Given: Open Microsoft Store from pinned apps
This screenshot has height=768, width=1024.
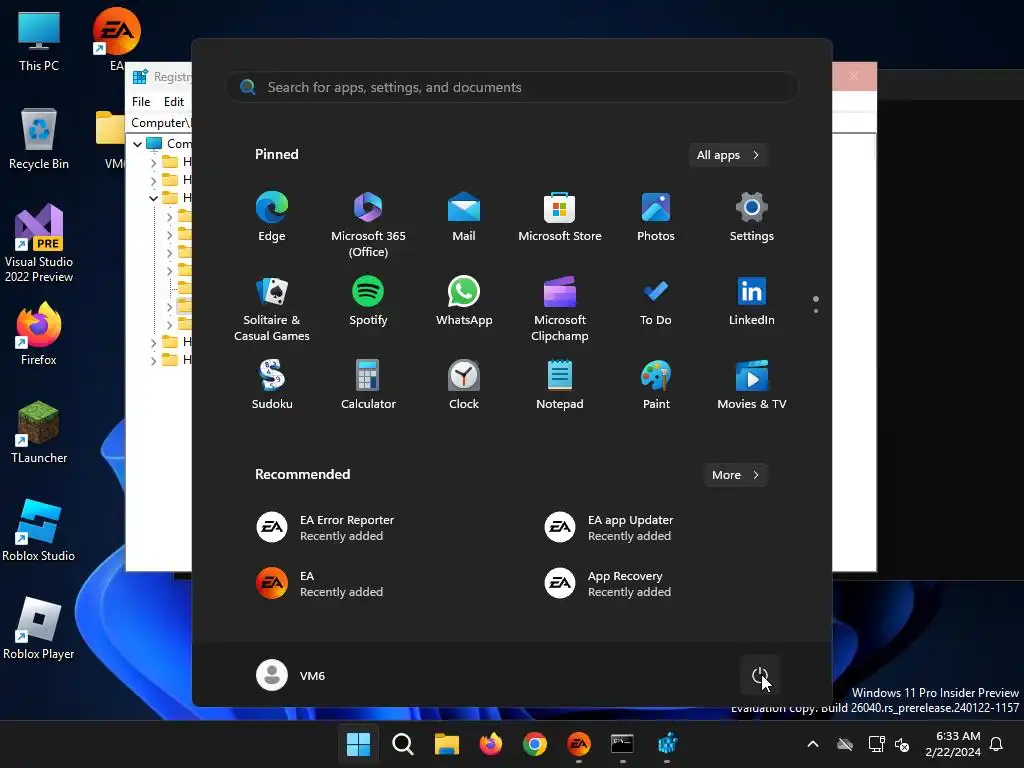Looking at the screenshot, I should [560, 217].
